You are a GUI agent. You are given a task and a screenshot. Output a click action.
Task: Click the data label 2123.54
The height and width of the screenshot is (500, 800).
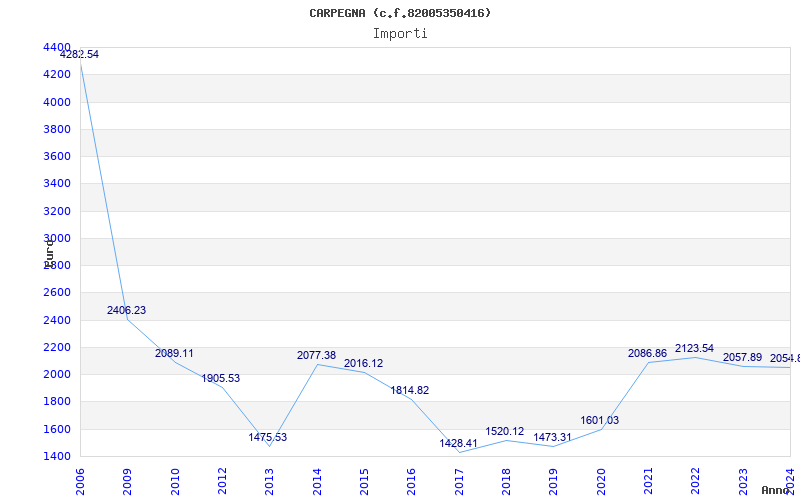[694, 348]
